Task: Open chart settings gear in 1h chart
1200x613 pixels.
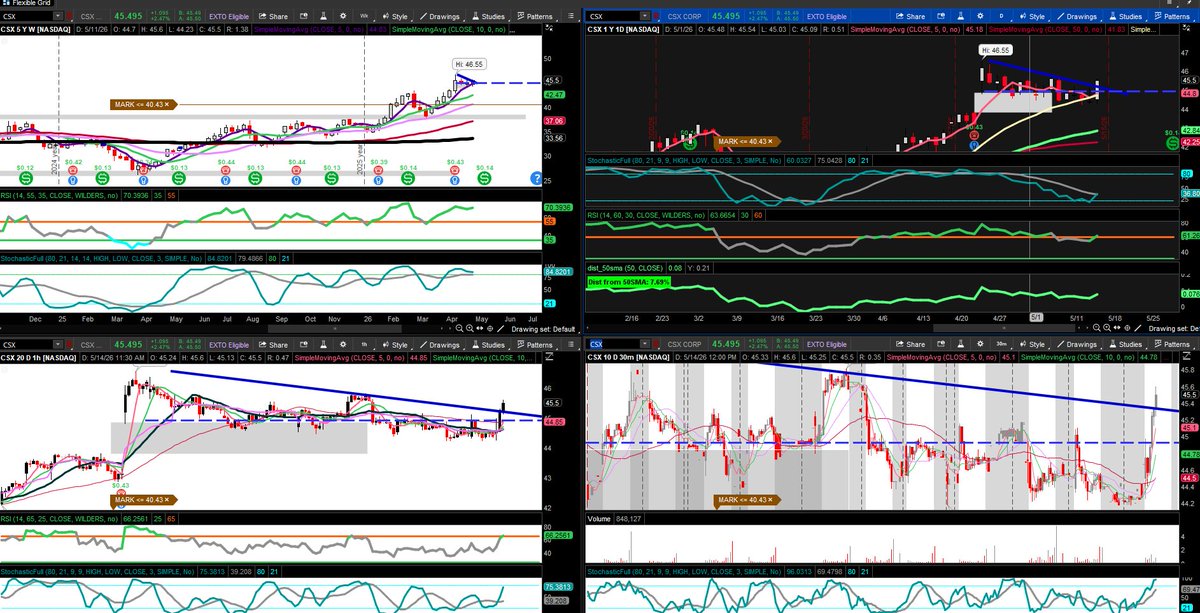Action: click(343, 345)
